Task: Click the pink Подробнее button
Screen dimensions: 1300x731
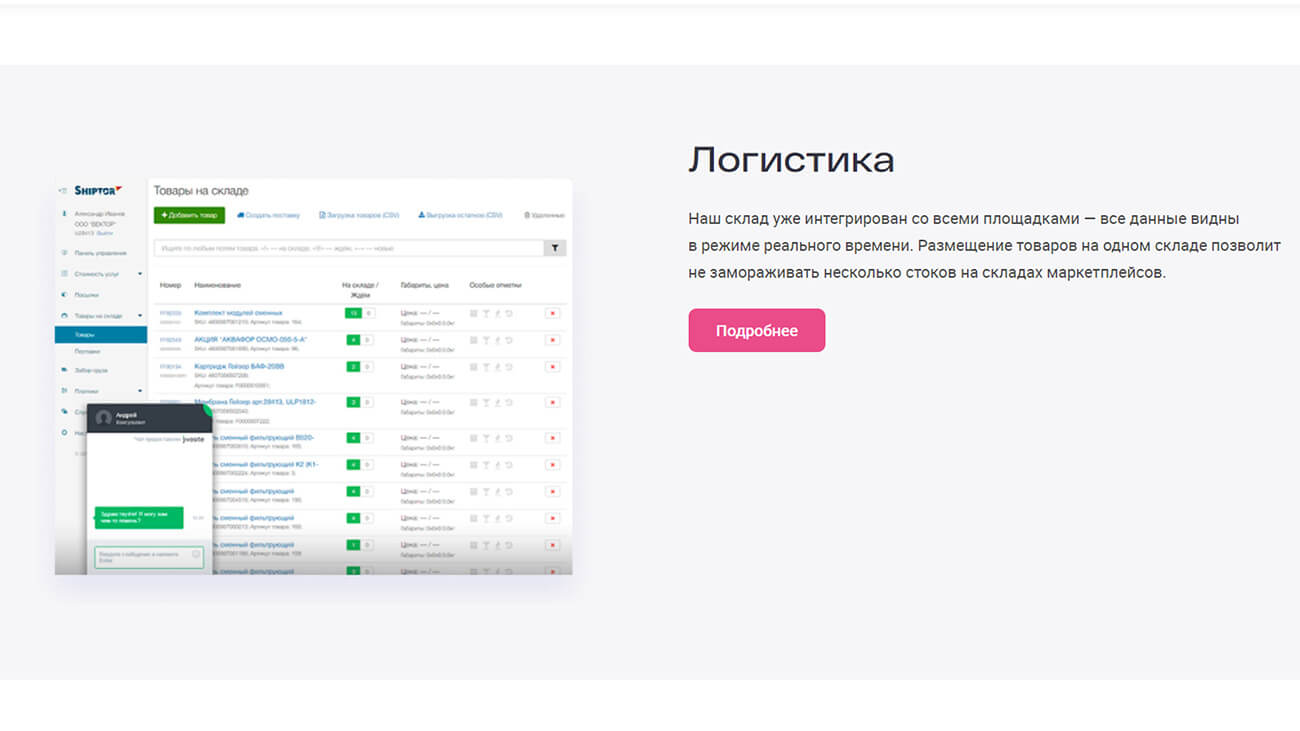Action: [x=756, y=330]
